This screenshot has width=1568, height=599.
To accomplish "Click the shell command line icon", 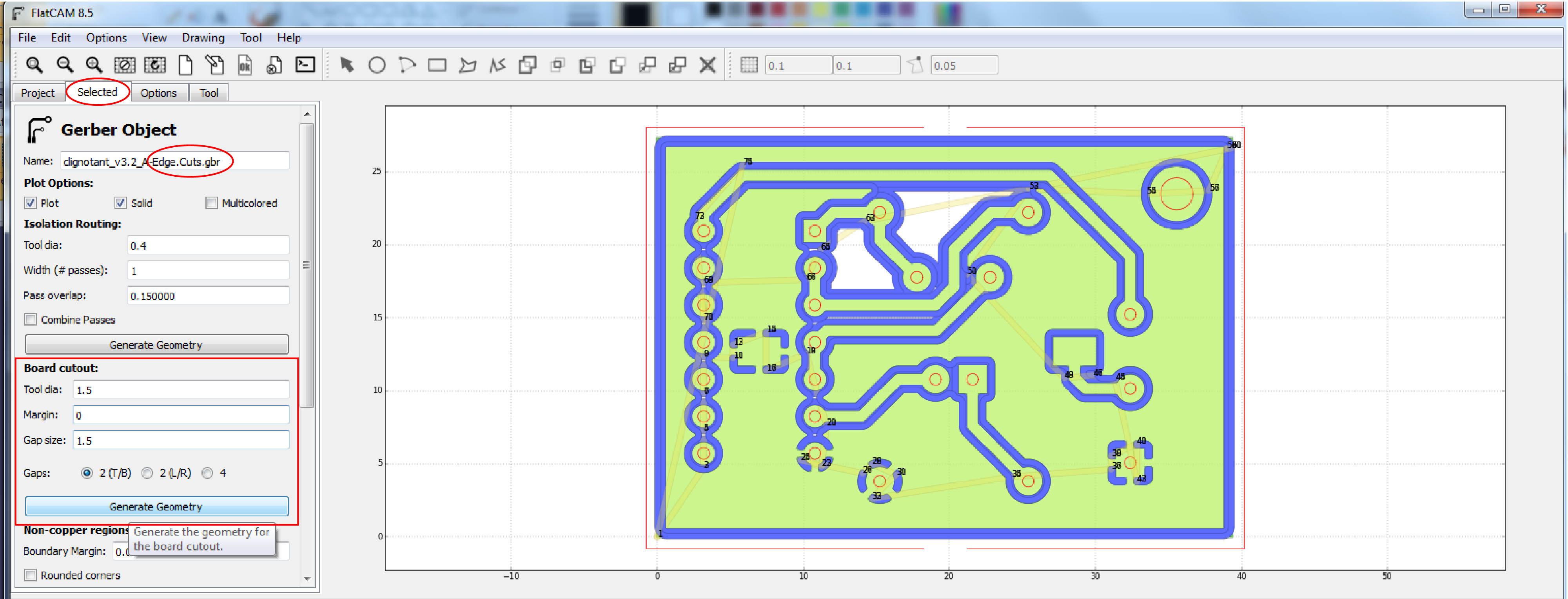I will 305,65.
